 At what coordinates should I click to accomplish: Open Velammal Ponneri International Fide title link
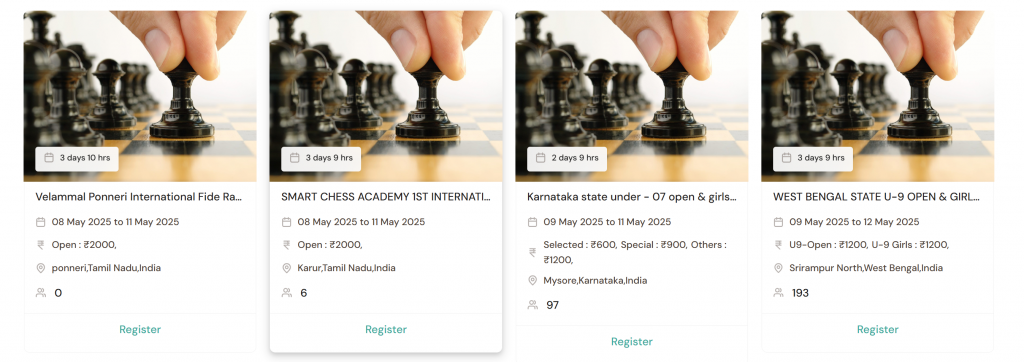coord(138,197)
